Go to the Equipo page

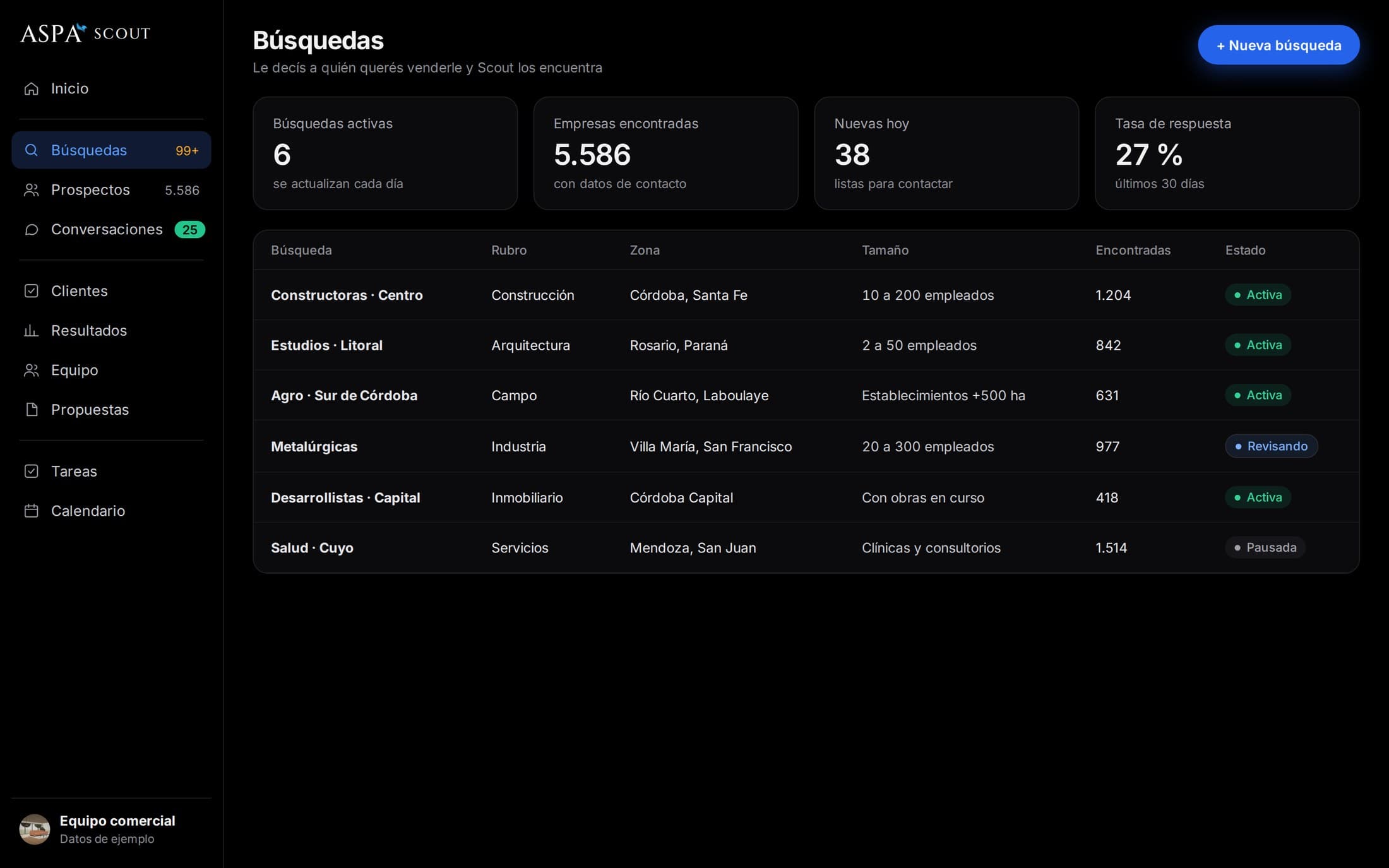111,371
